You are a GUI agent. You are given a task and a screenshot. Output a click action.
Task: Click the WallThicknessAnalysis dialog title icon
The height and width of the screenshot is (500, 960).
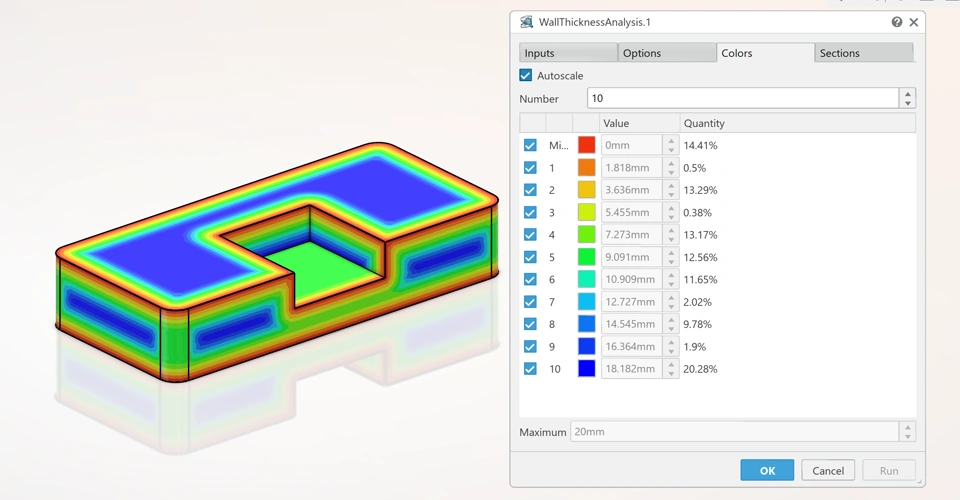point(526,22)
